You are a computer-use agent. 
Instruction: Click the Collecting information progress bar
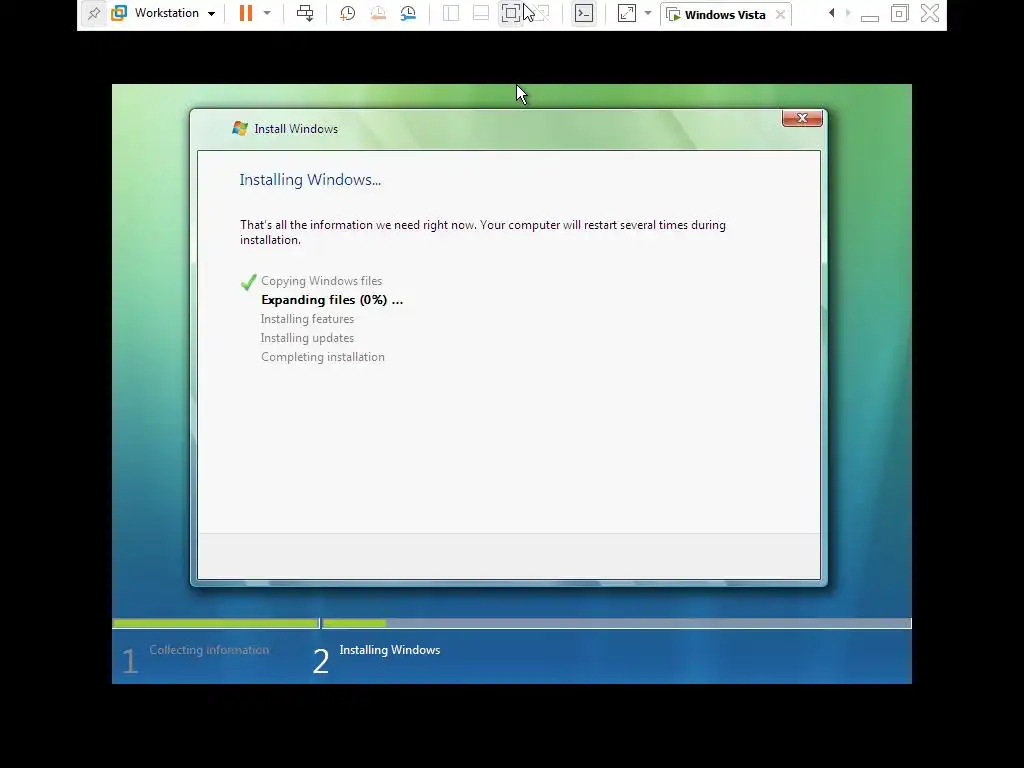tap(216, 624)
